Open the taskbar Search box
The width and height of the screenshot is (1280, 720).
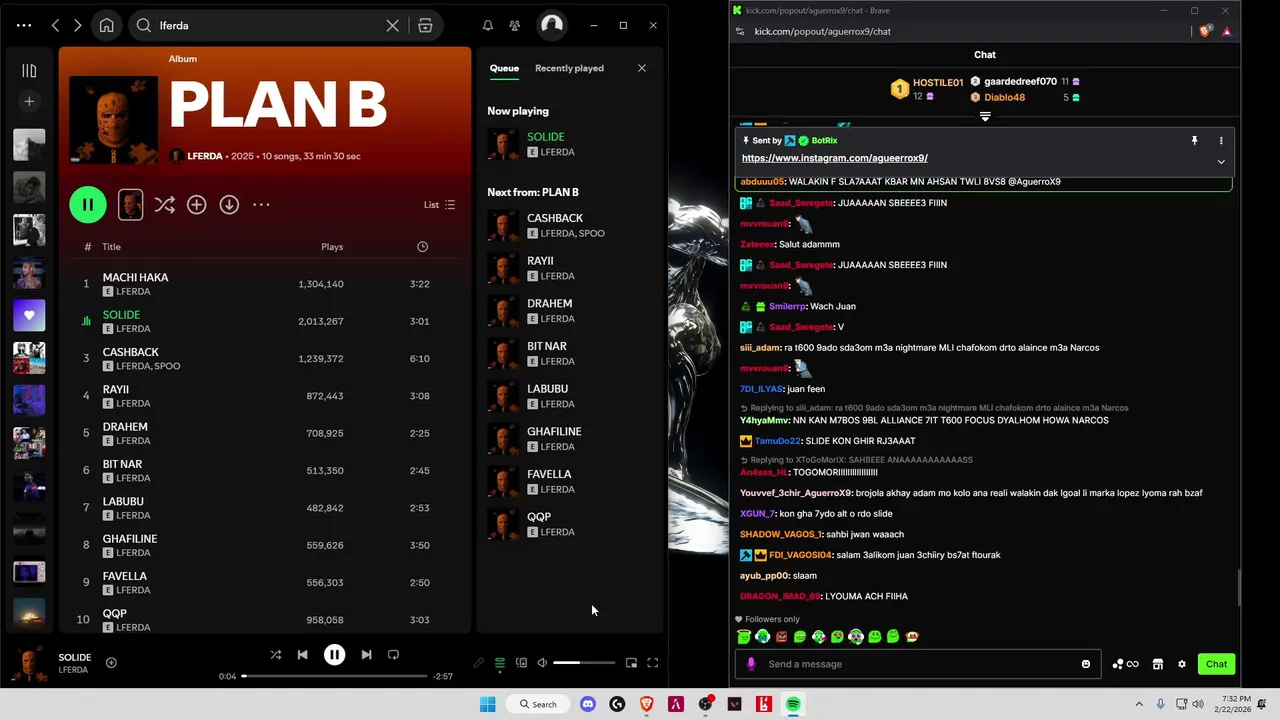[x=537, y=704]
